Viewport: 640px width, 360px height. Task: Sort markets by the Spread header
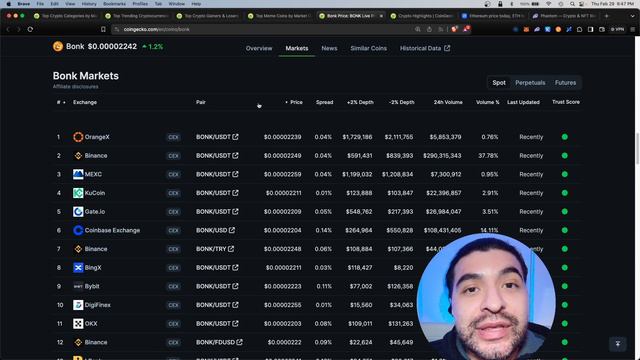click(x=324, y=102)
